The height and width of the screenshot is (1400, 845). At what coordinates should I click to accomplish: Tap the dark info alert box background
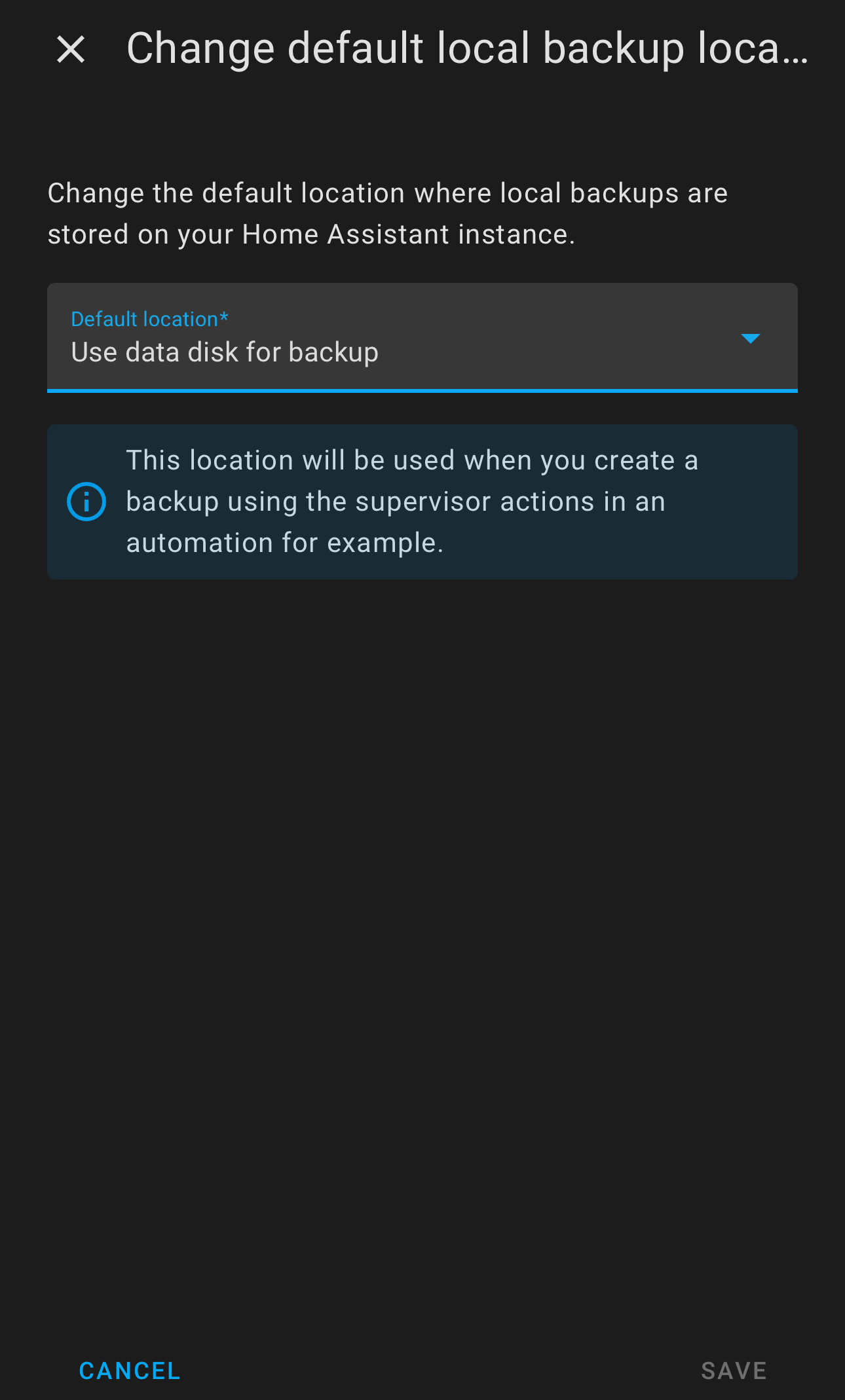point(423,502)
